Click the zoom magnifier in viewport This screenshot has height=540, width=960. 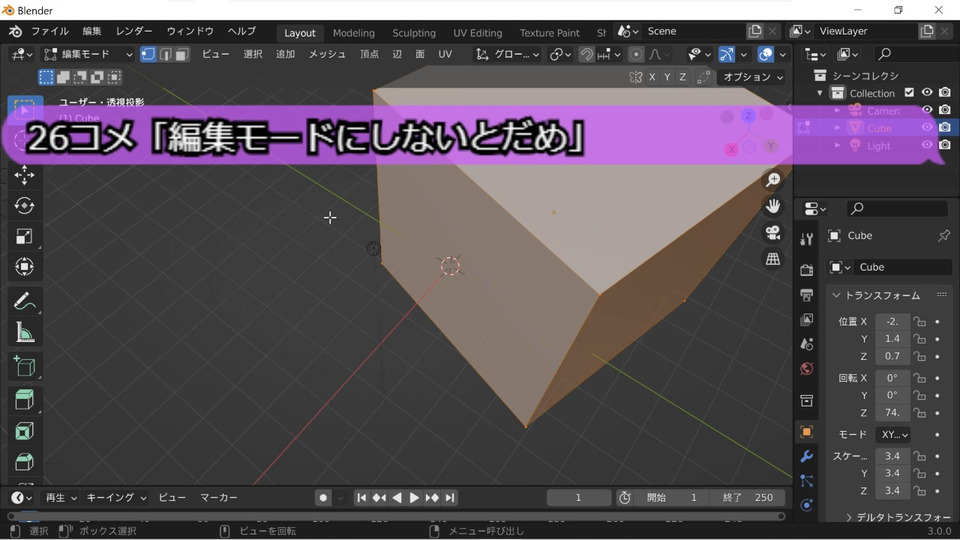tap(773, 179)
